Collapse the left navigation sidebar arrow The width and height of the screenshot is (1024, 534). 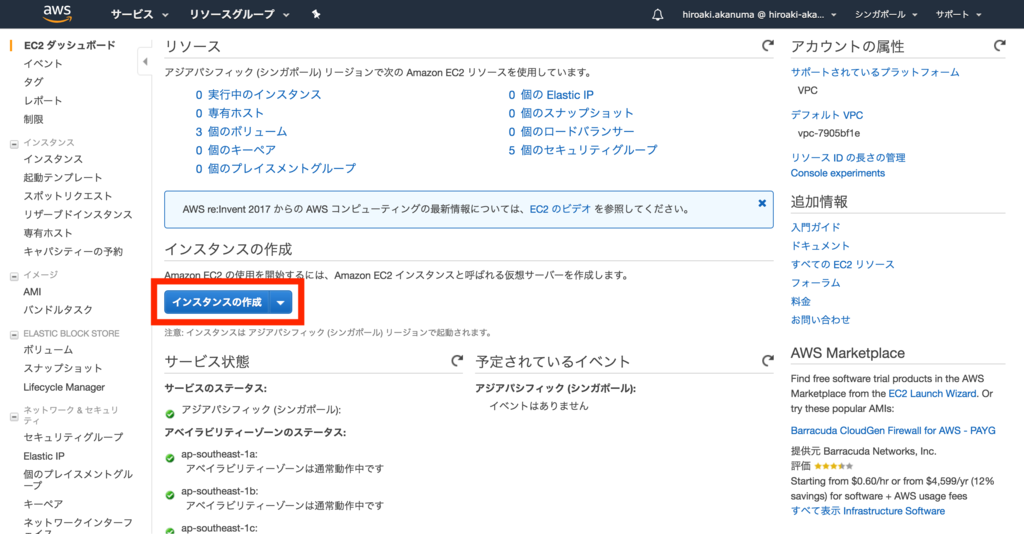[145, 61]
